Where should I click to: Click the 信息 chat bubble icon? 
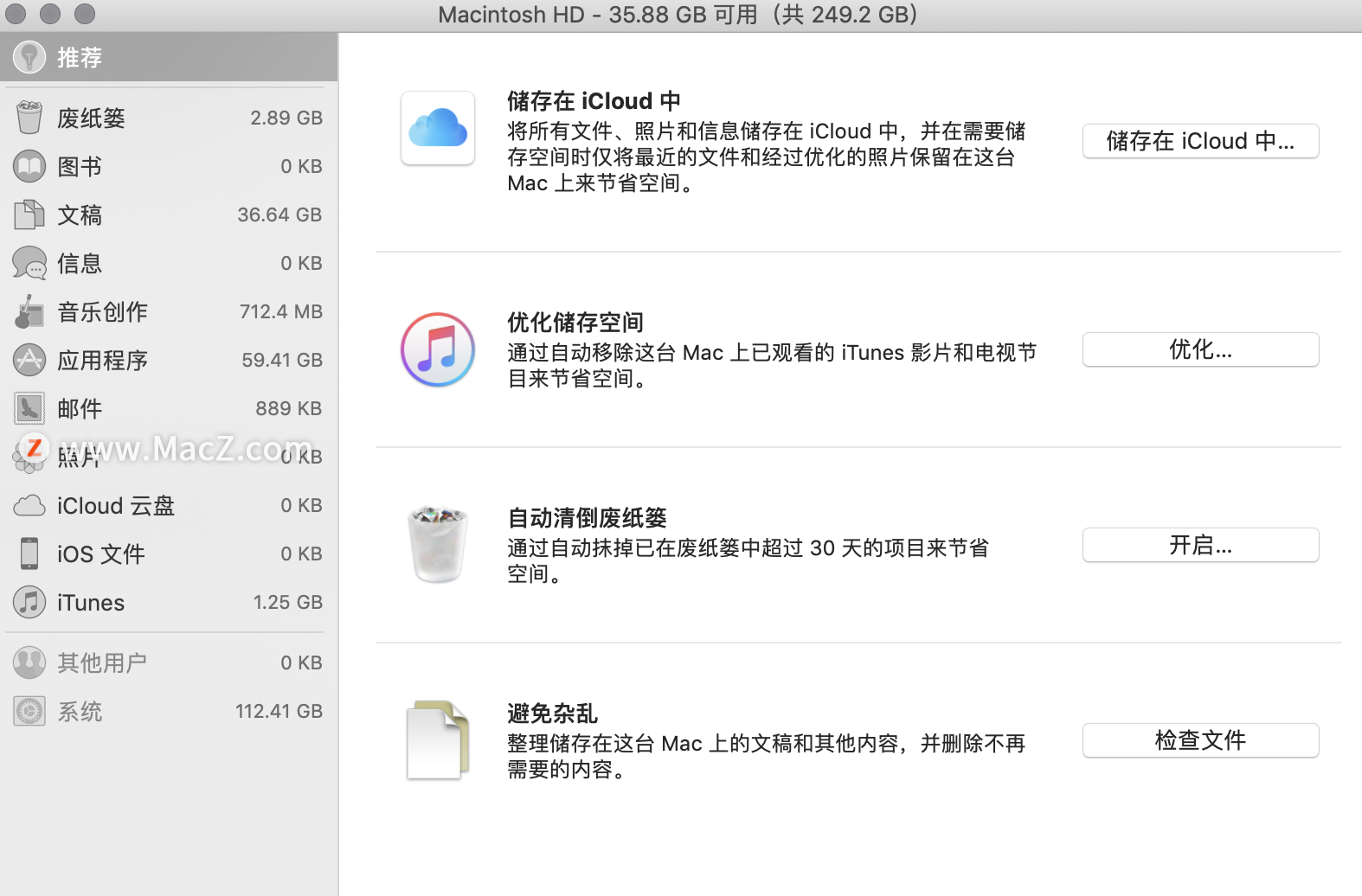[29, 263]
